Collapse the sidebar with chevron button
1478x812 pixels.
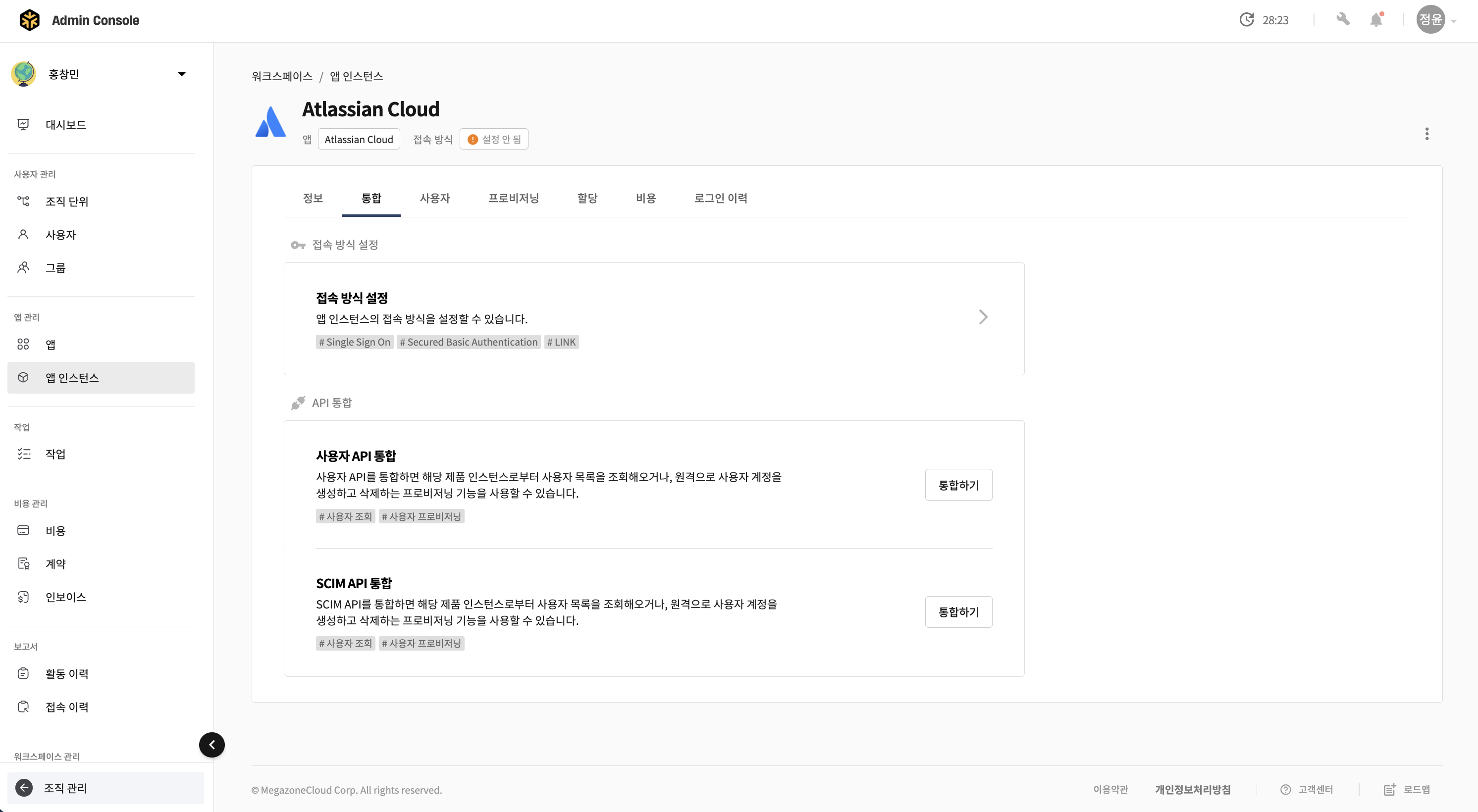point(211,745)
